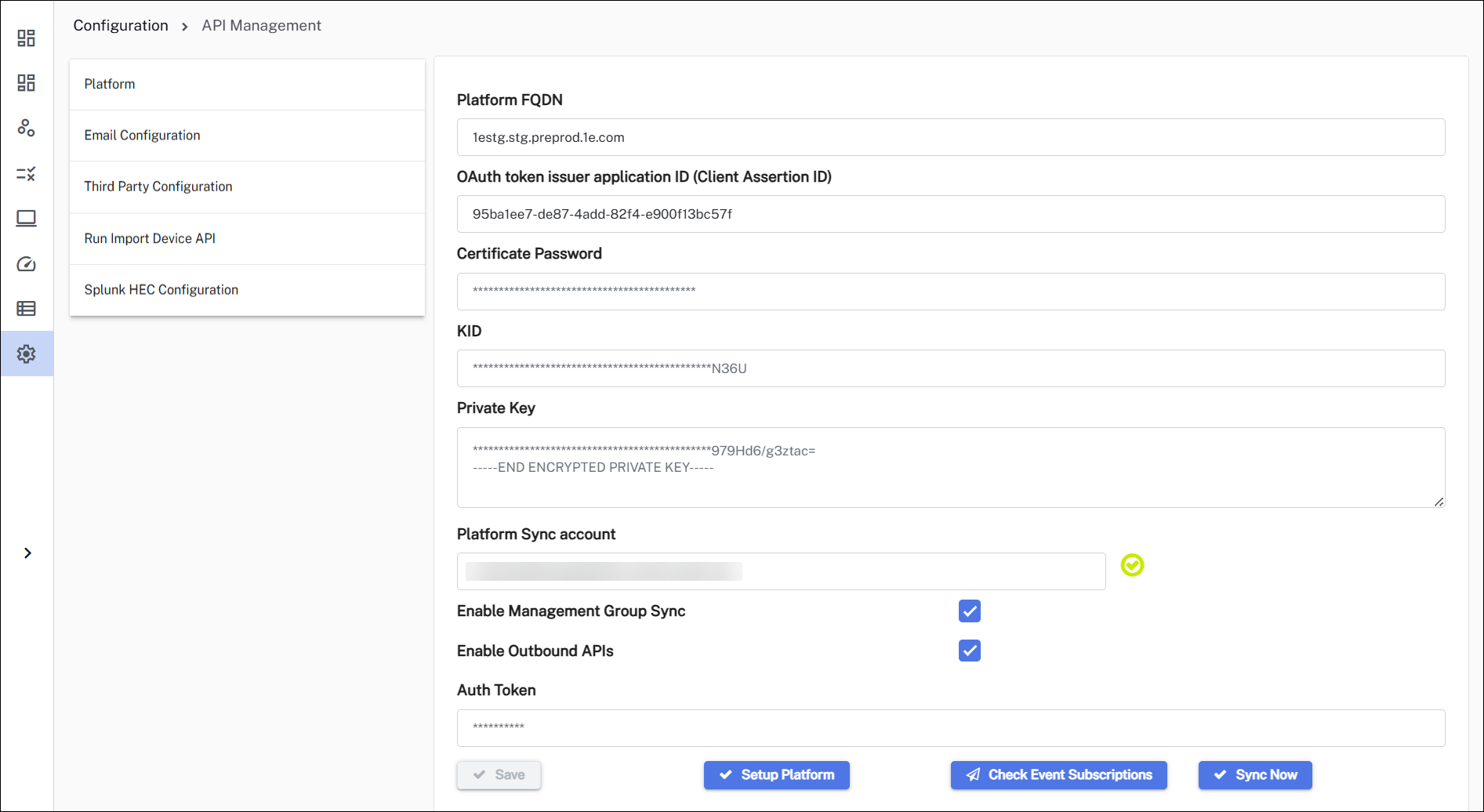The width and height of the screenshot is (1484, 812).
Task: Select Splunk HEC Configuration menu item
Action: pyautogui.click(x=161, y=290)
